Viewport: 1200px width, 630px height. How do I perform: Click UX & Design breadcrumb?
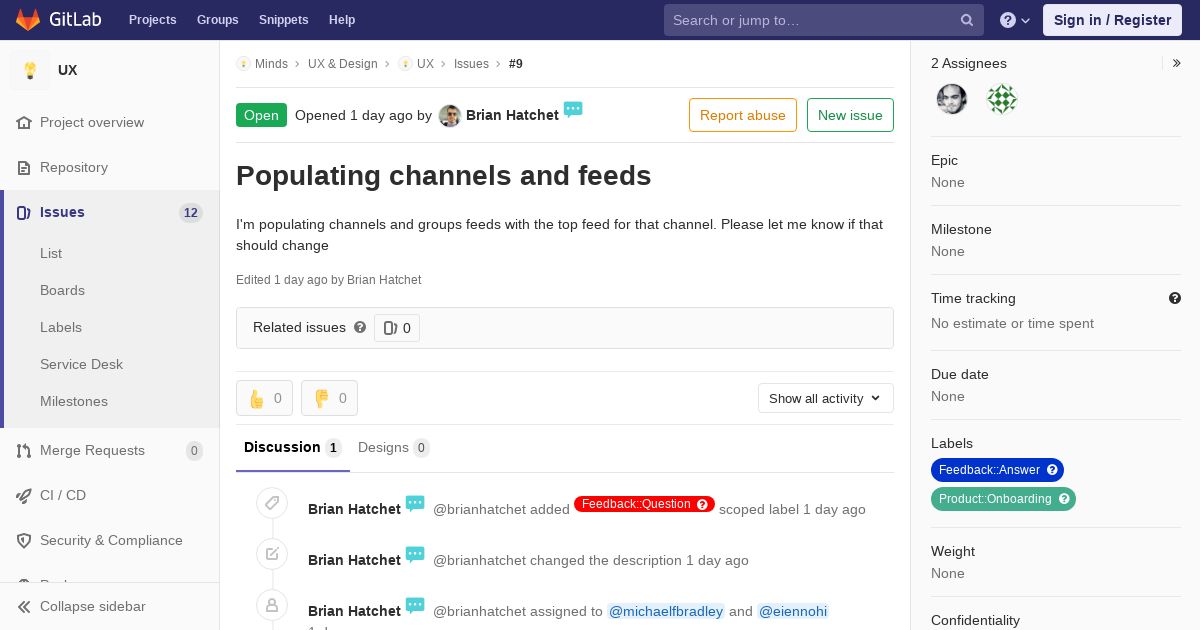tap(343, 64)
